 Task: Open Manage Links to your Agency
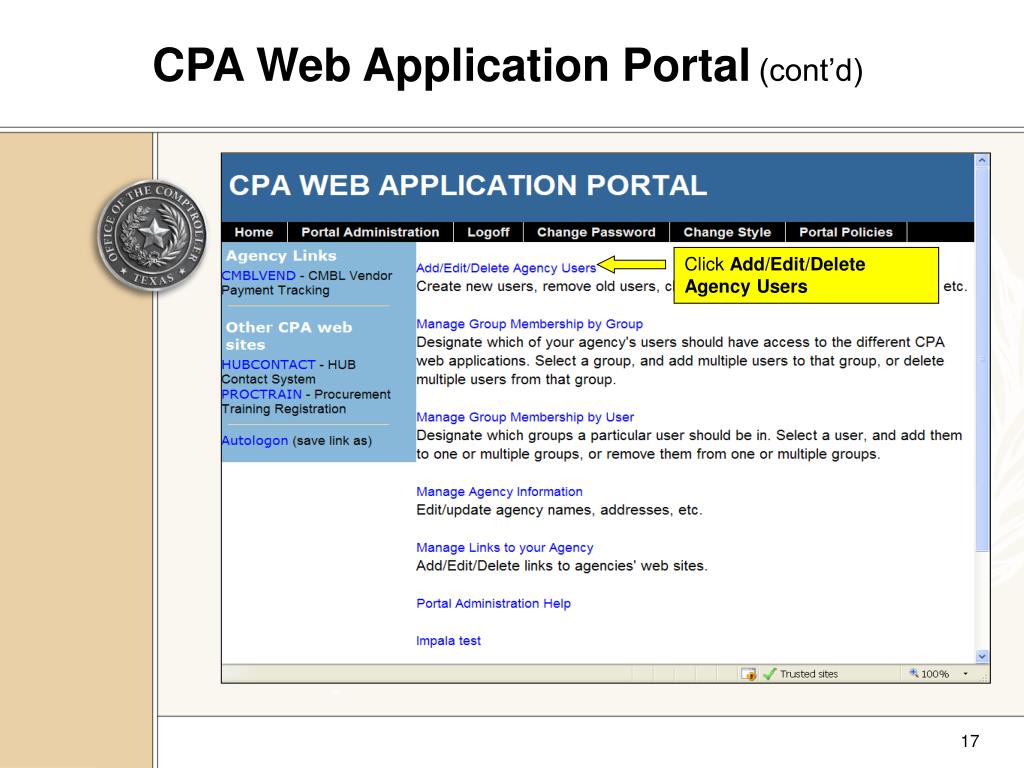click(x=505, y=547)
